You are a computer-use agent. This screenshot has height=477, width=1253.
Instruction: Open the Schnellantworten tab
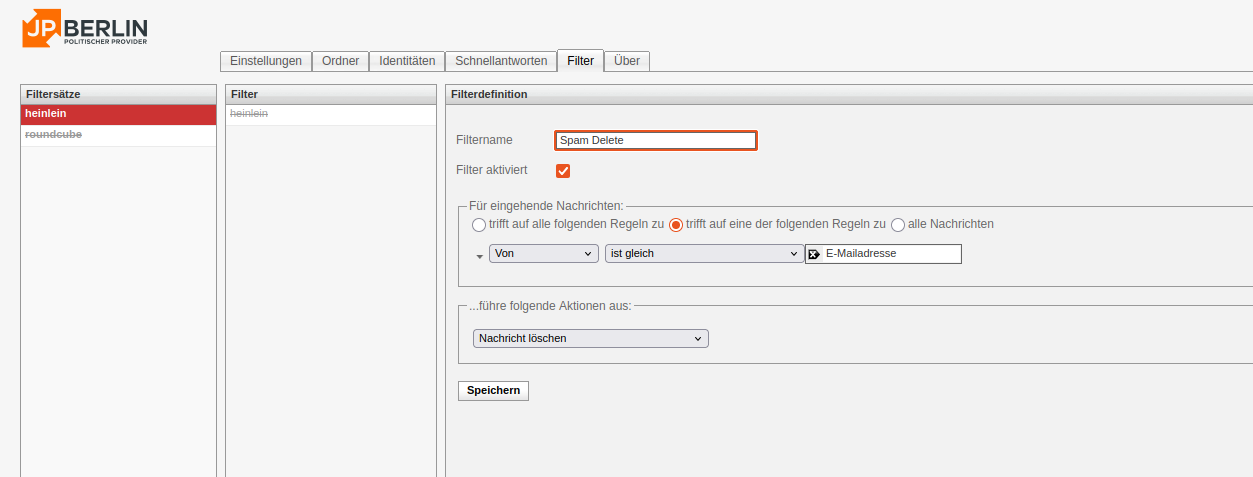[501, 61]
